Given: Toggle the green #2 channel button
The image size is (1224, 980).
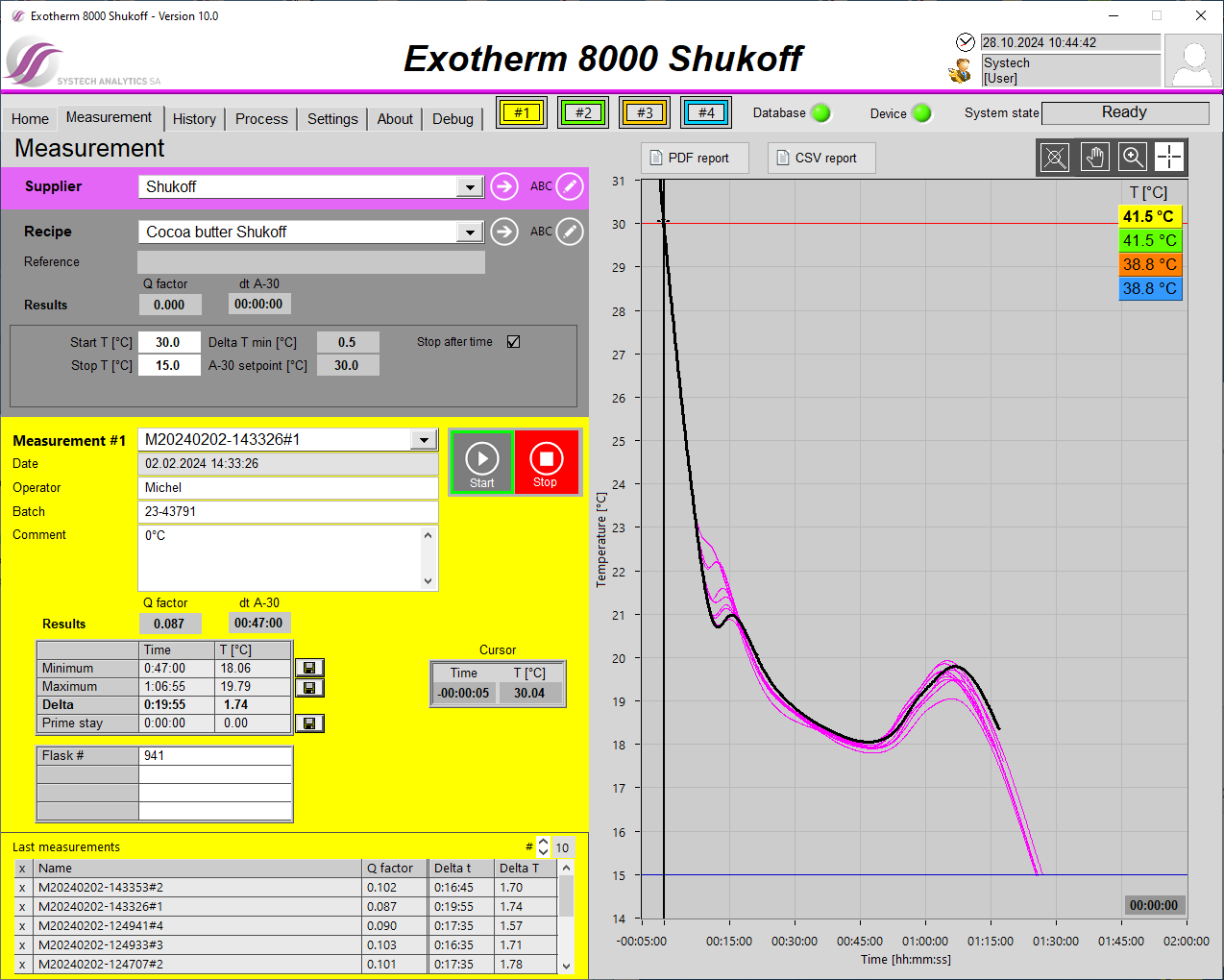Looking at the screenshot, I should point(583,112).
